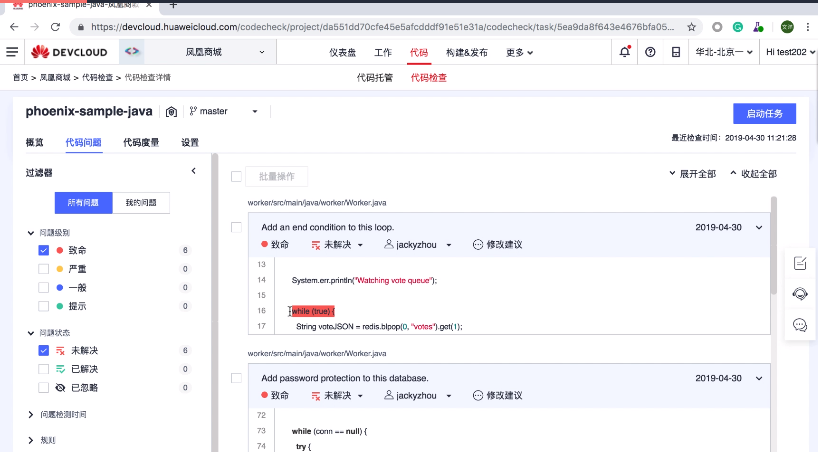Collapse the 'Add an end condition' issue chevron

[759, 228]
